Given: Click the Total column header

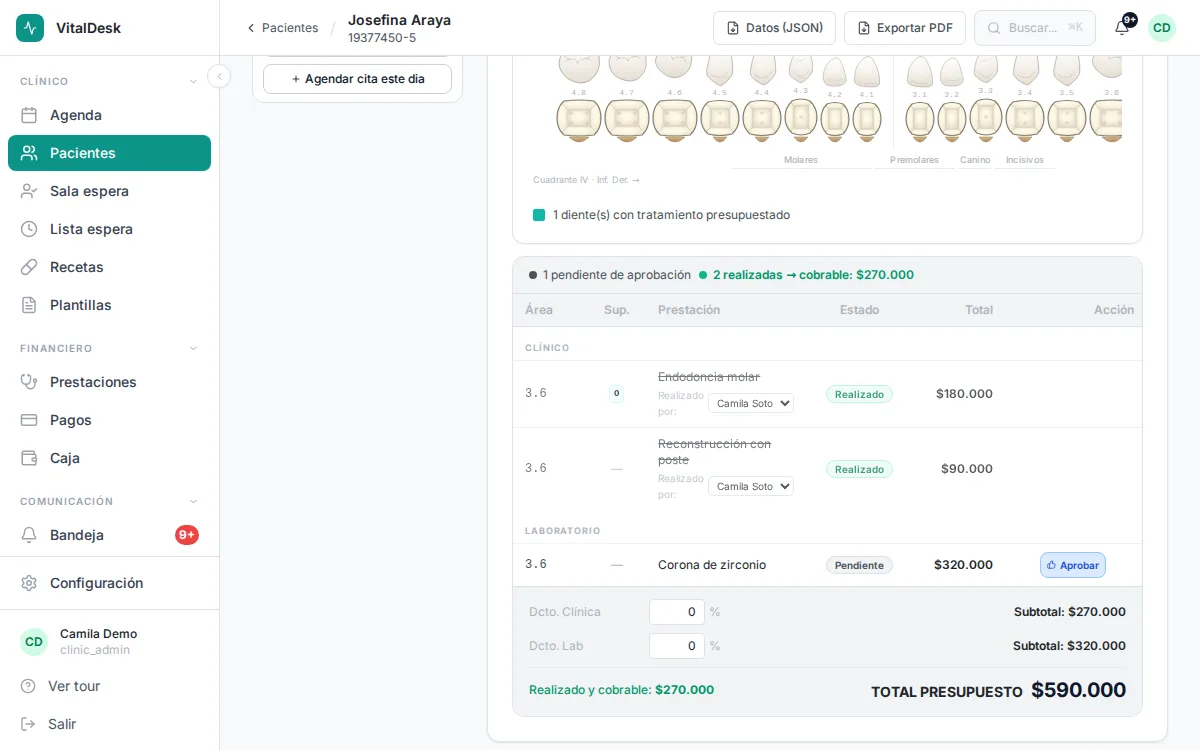Looking at the screenshot, I should click(979, 310).
